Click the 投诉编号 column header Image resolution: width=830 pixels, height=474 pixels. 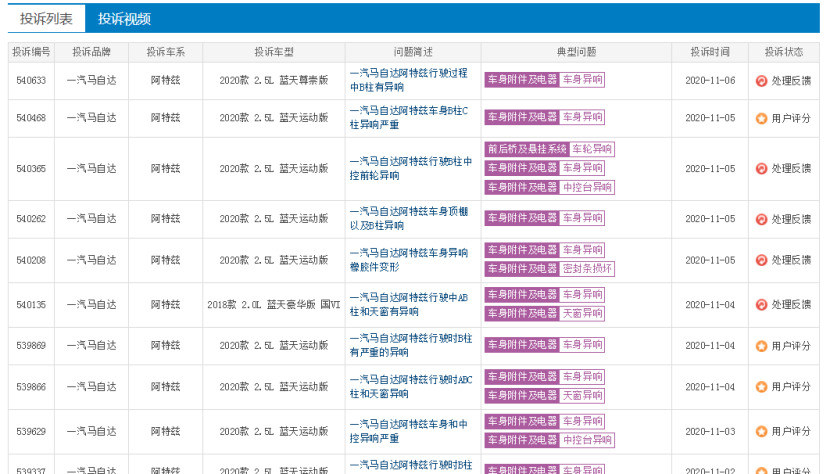[x=31, y=52]
